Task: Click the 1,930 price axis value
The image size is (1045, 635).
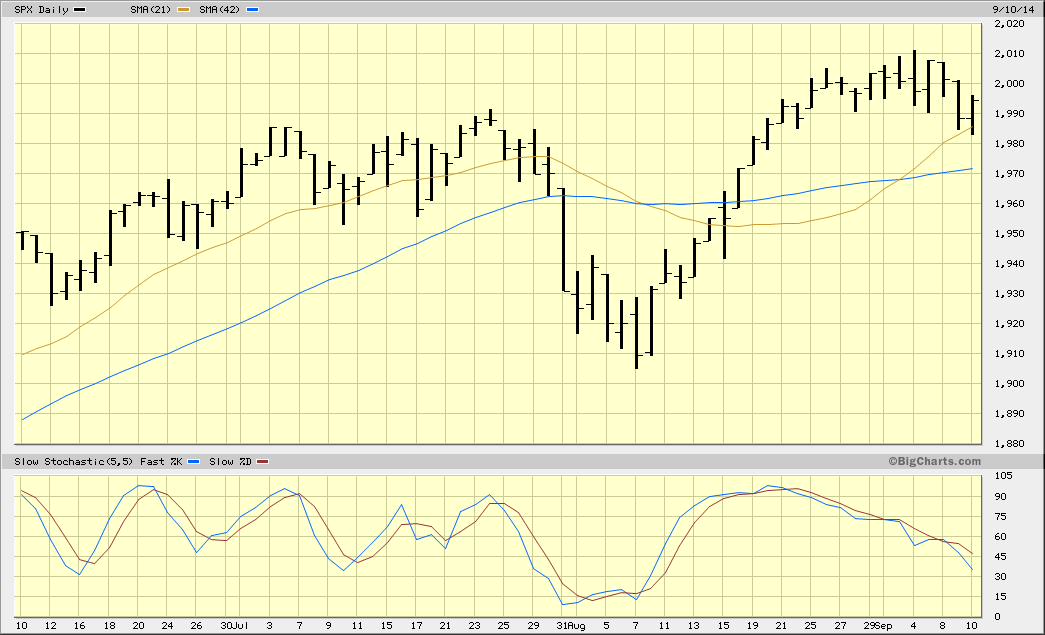Action: (1009, 294)
